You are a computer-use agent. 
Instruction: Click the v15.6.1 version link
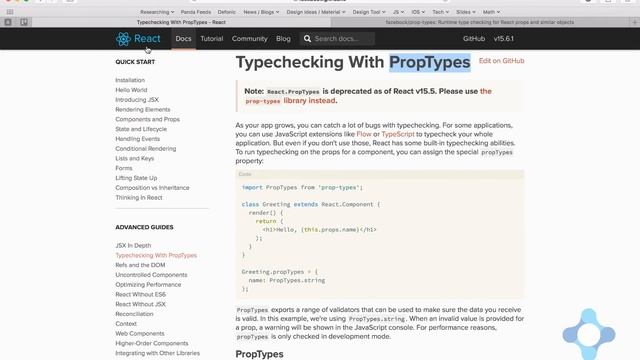(x=503, y=39)
